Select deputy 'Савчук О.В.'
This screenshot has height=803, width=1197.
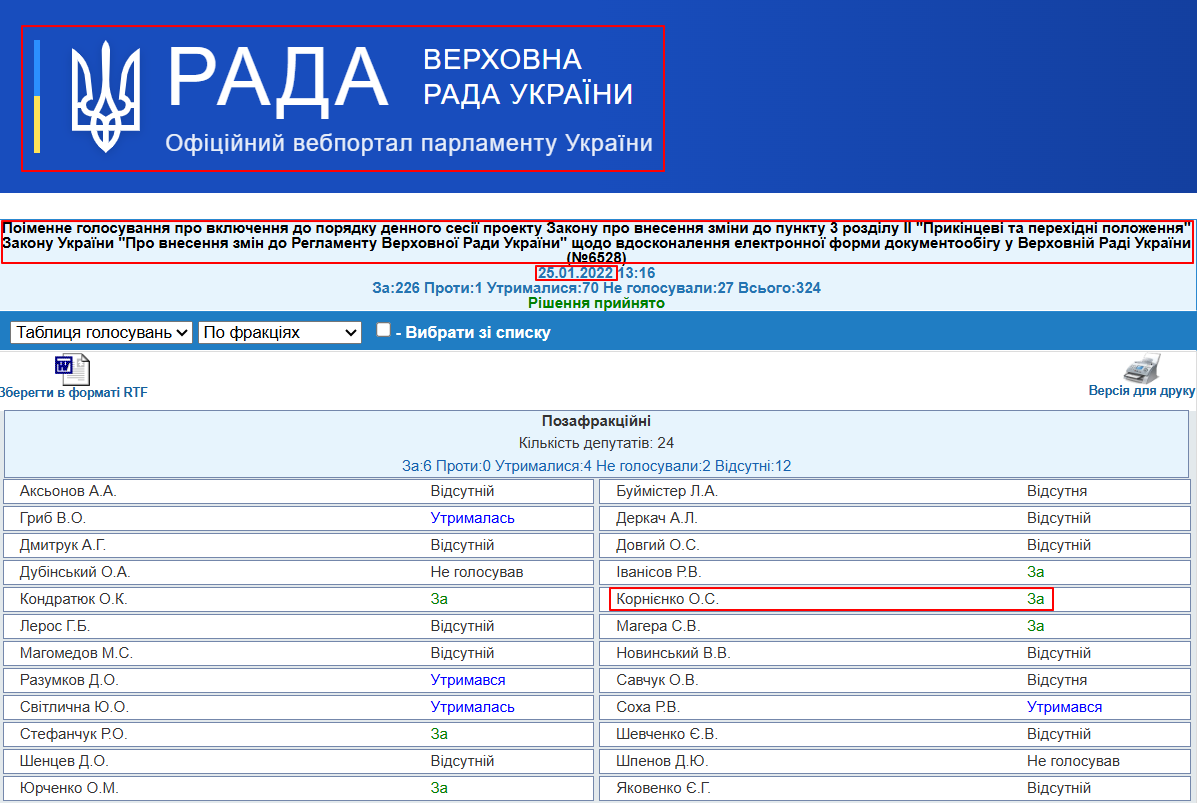[x=657, y=679]
